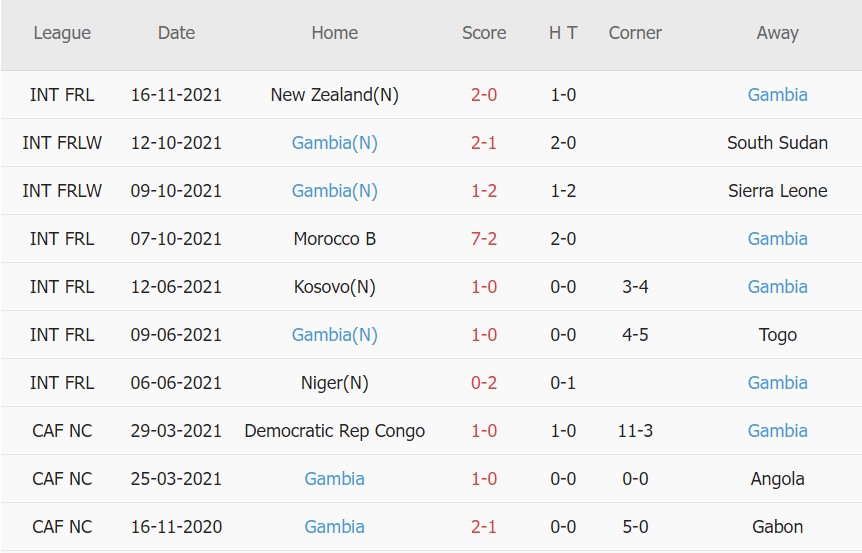Select Gambia link in Democratic Rep Congo row
Image resolution: width=862 pixels, height=553 pixels.
tap(777, 431)
